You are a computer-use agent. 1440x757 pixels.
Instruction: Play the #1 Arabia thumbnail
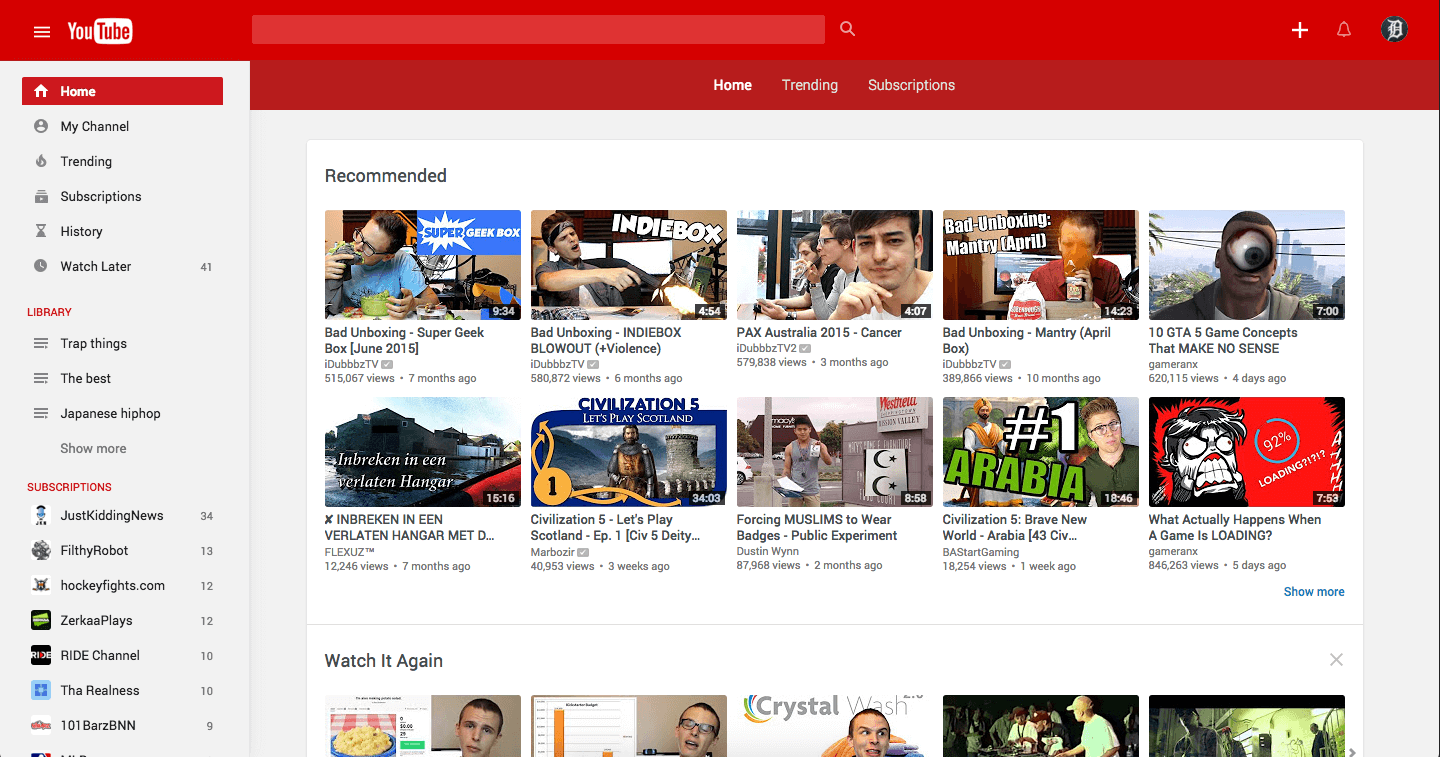1041,452
